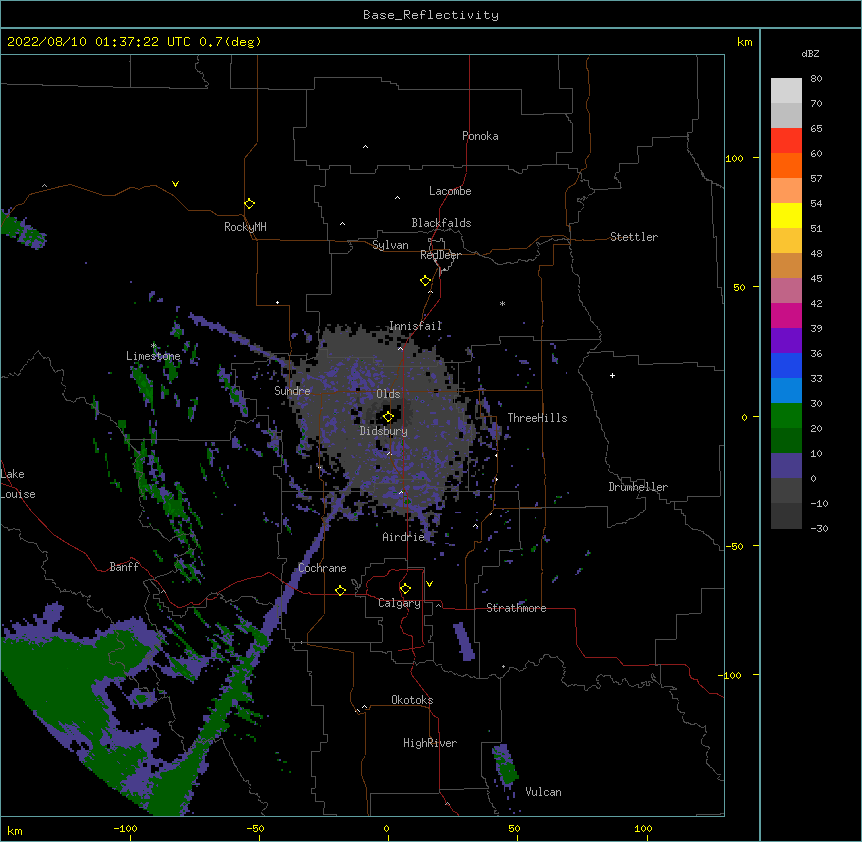862x842 pixels.
Task: Click the Lacombe city label
Action: click(x=450, y=191)
